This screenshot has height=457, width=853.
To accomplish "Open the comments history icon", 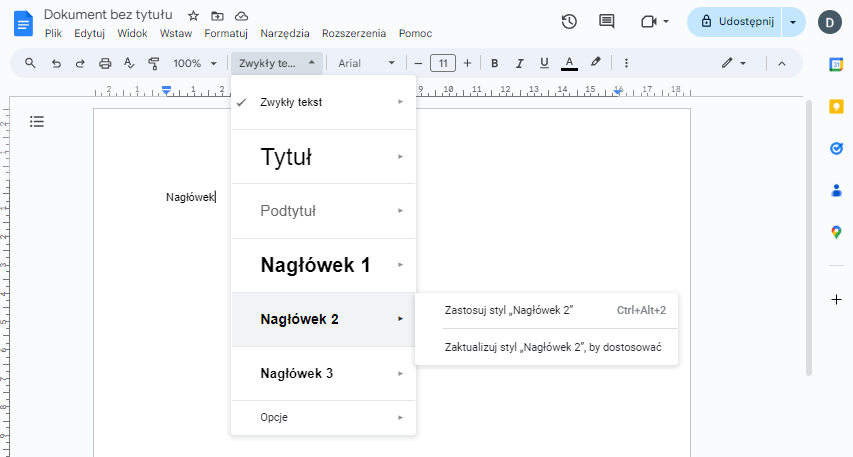I will click(606, 21).
